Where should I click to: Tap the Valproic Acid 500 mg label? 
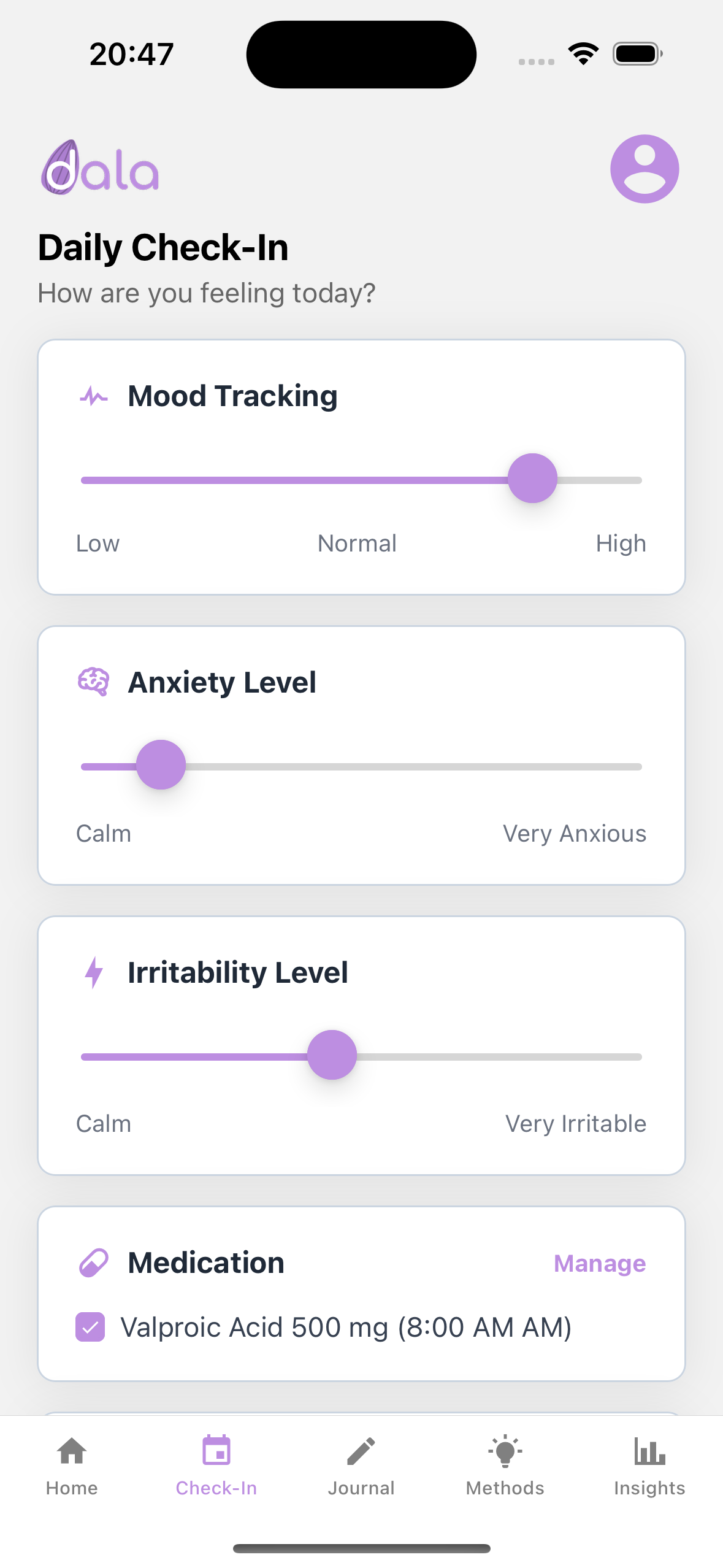coord(346,1327)
